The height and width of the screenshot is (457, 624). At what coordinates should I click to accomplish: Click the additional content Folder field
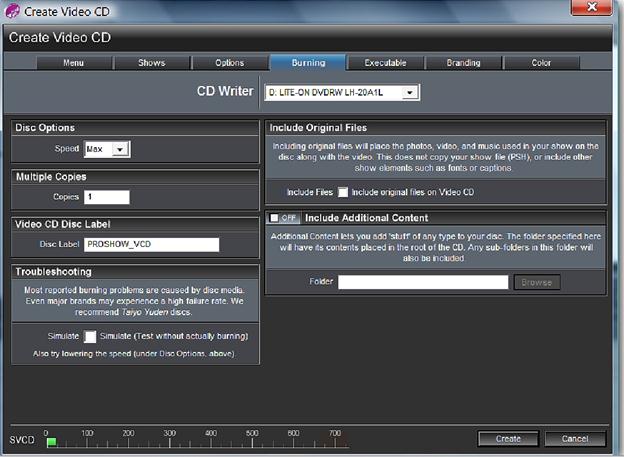(x=423, y=282)
